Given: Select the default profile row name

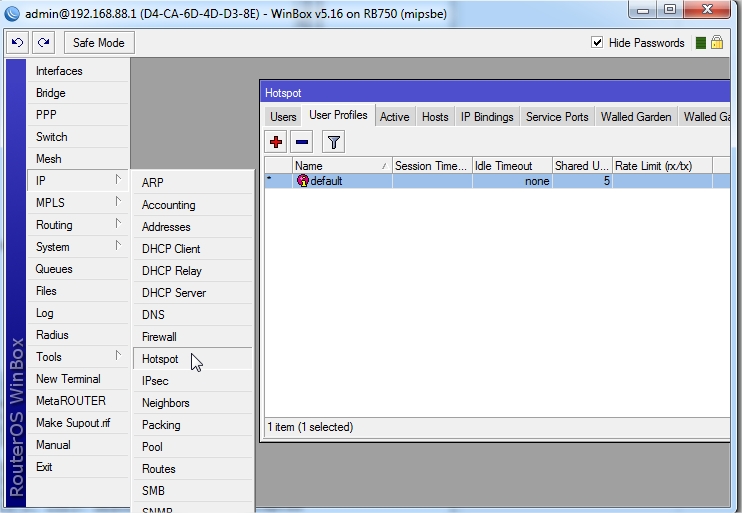Looking at the screenshot, I should (327, 181).
